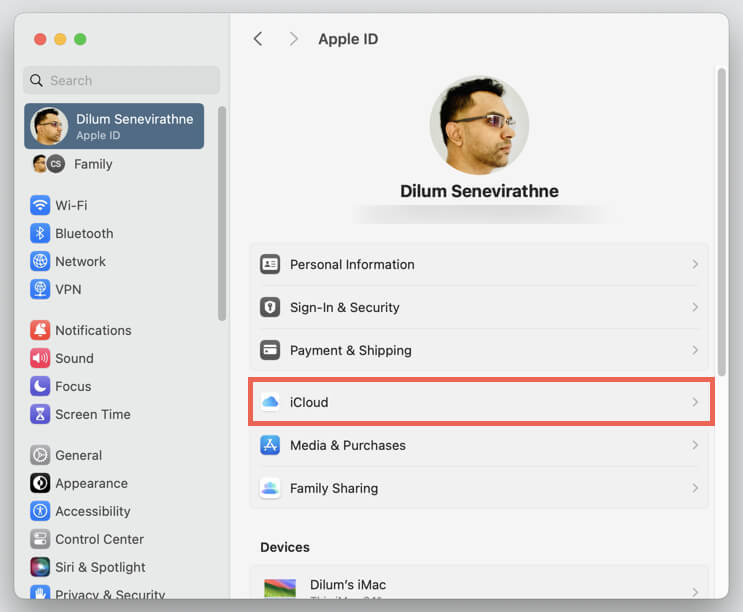
Task: Click the iCloud cloud icon
Action: coord(270,402)
